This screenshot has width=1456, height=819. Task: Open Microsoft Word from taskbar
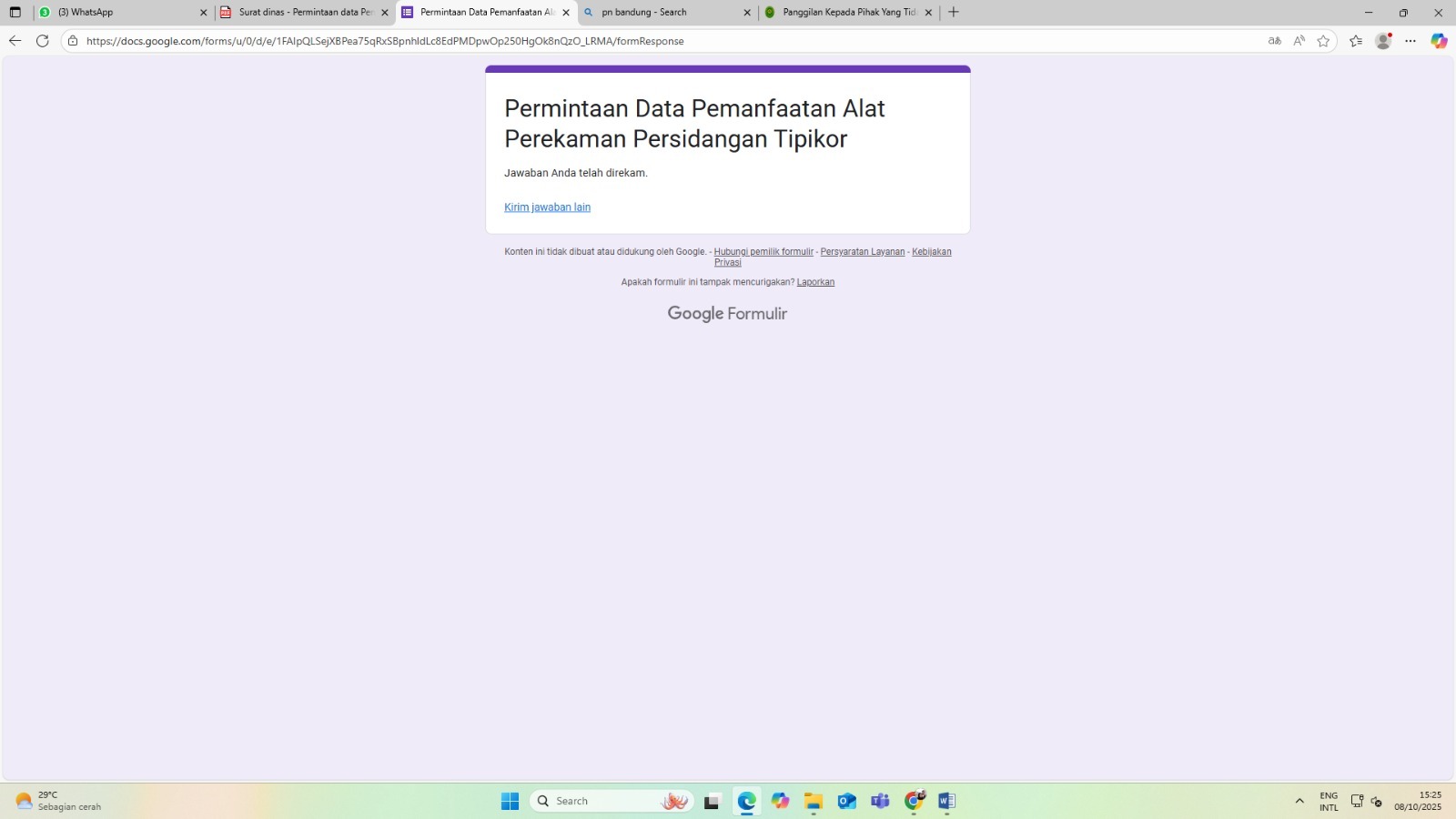point(946,801)
